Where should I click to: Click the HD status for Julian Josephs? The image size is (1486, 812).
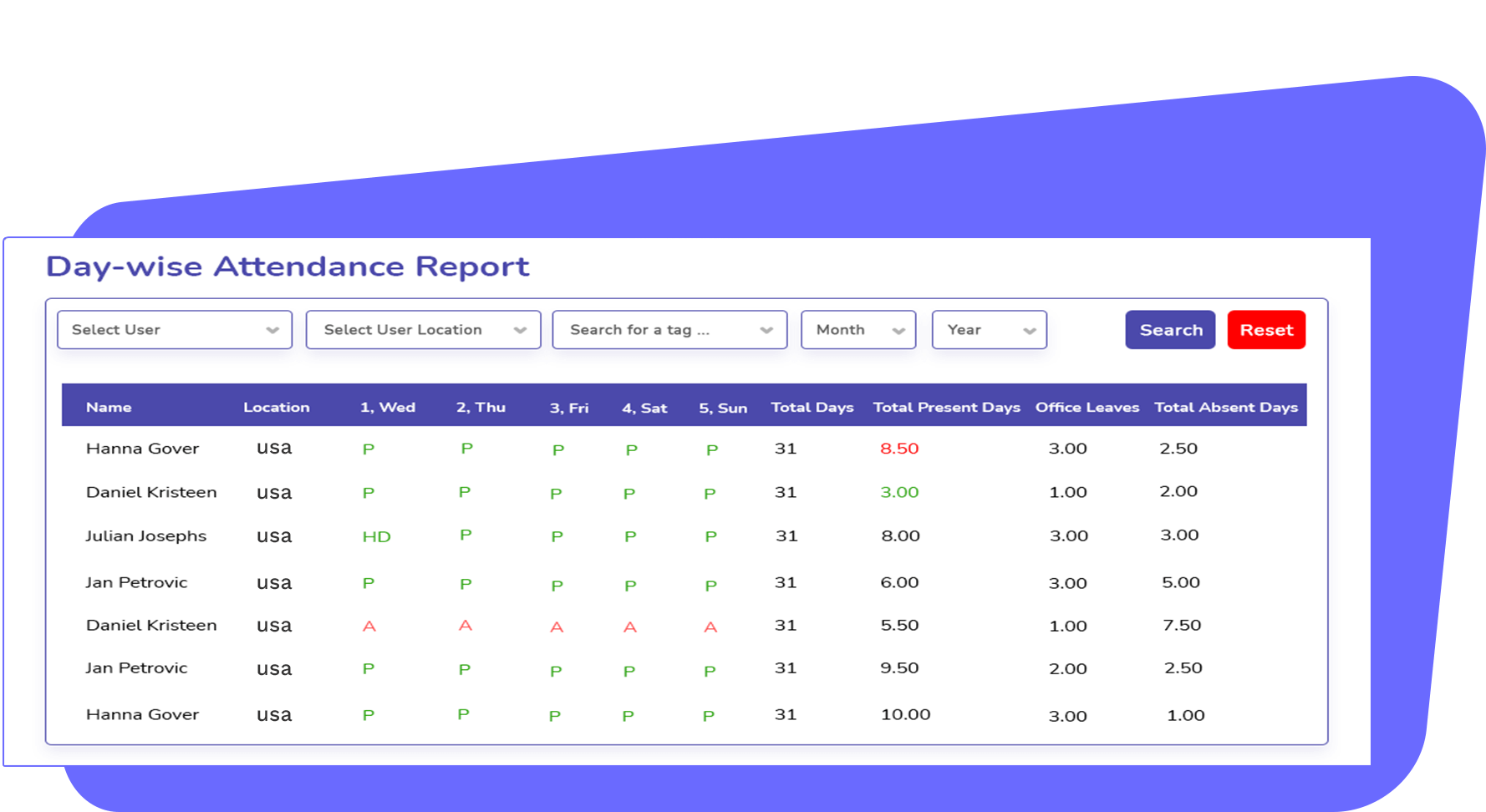click(376, 537)
